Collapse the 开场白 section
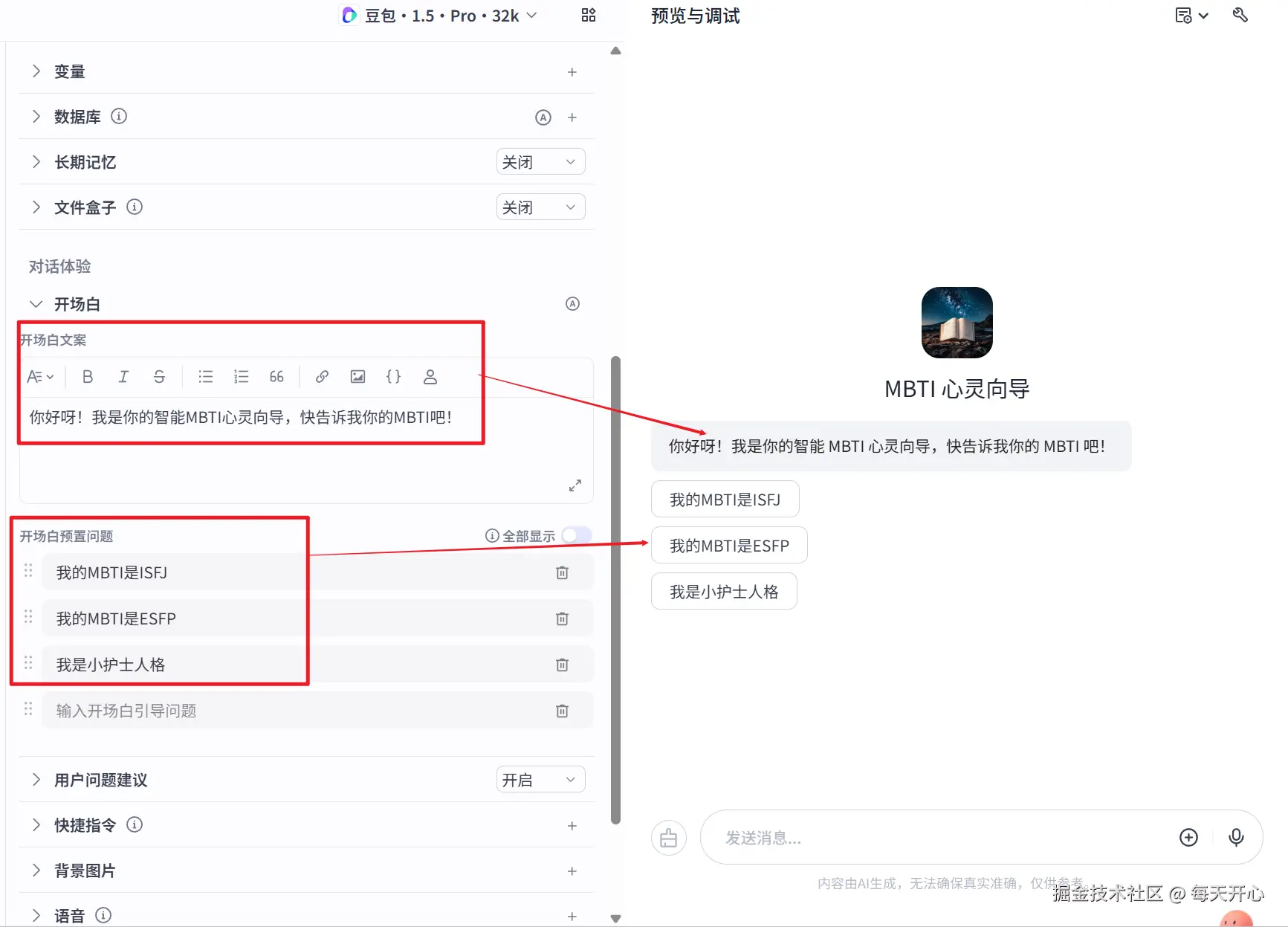The height and width of the screenshot is (927, 1288). pos(36,304)
